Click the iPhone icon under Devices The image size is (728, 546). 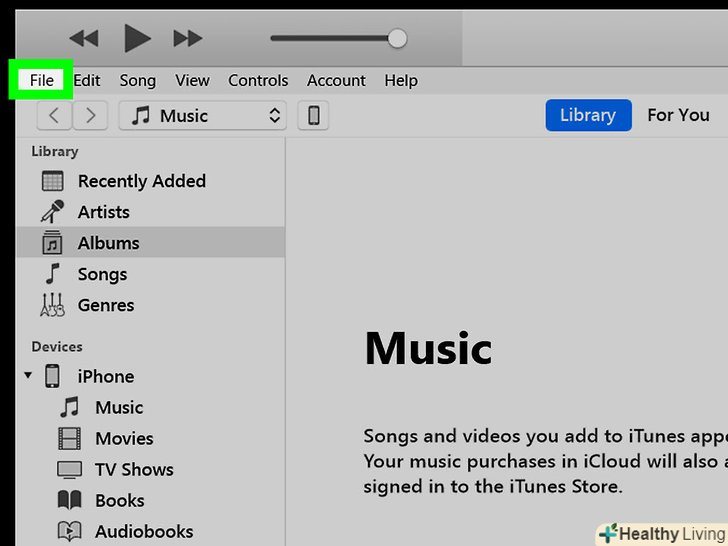(52, 376)
